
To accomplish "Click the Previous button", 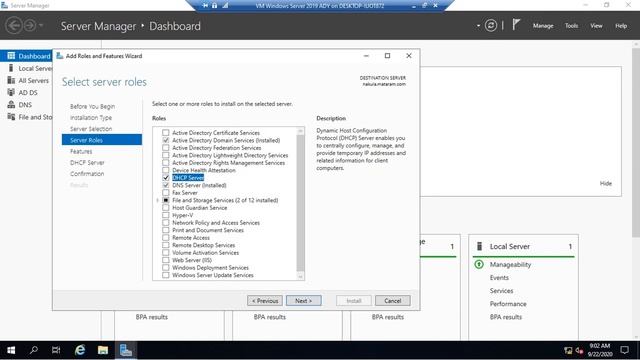I will (264, 301).
